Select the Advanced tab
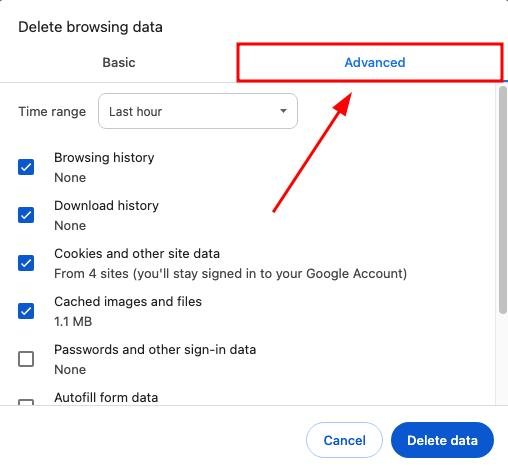The width and height of the screenshot is (508, 472). point(375,62)
